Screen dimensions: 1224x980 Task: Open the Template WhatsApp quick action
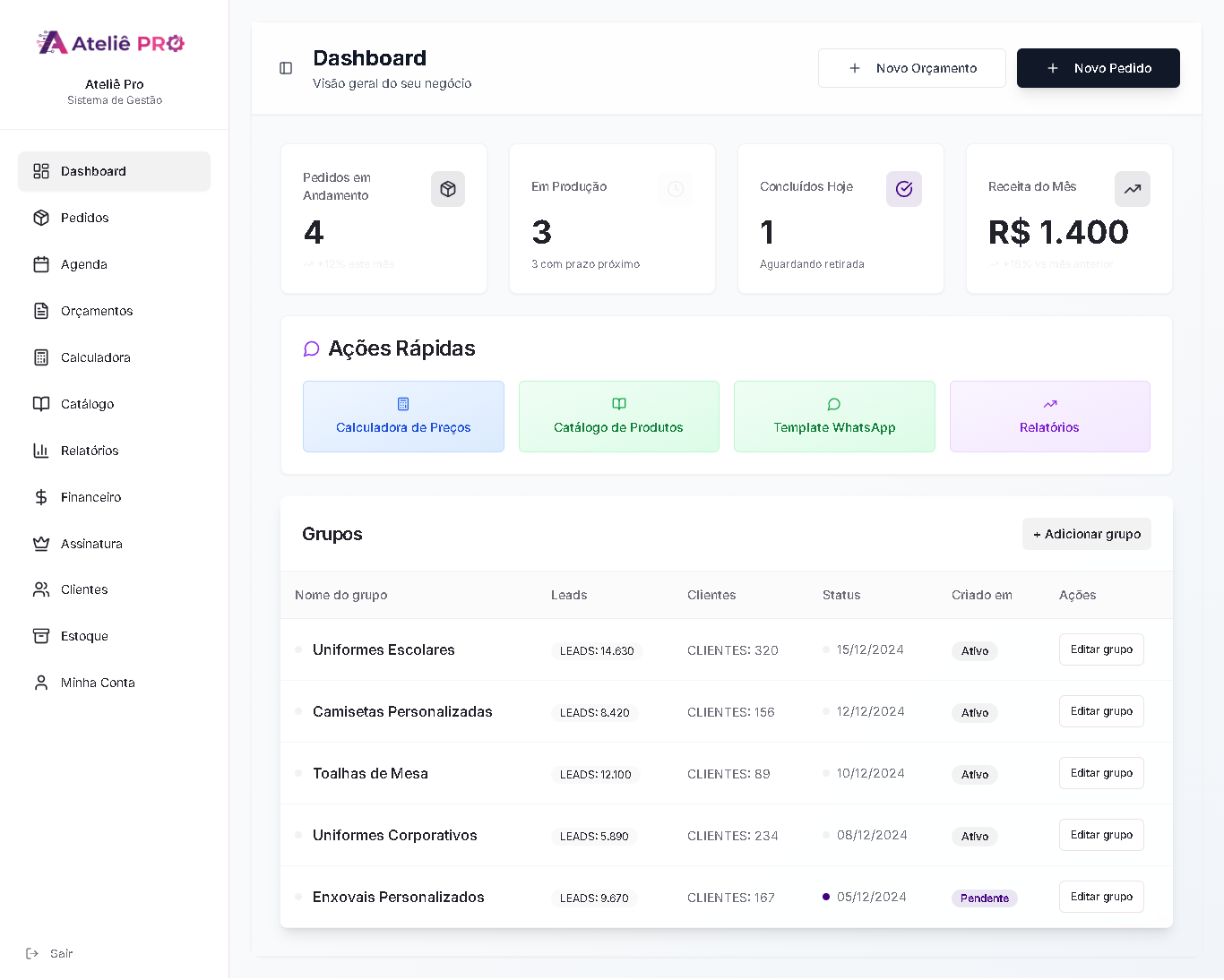point(834,417)
